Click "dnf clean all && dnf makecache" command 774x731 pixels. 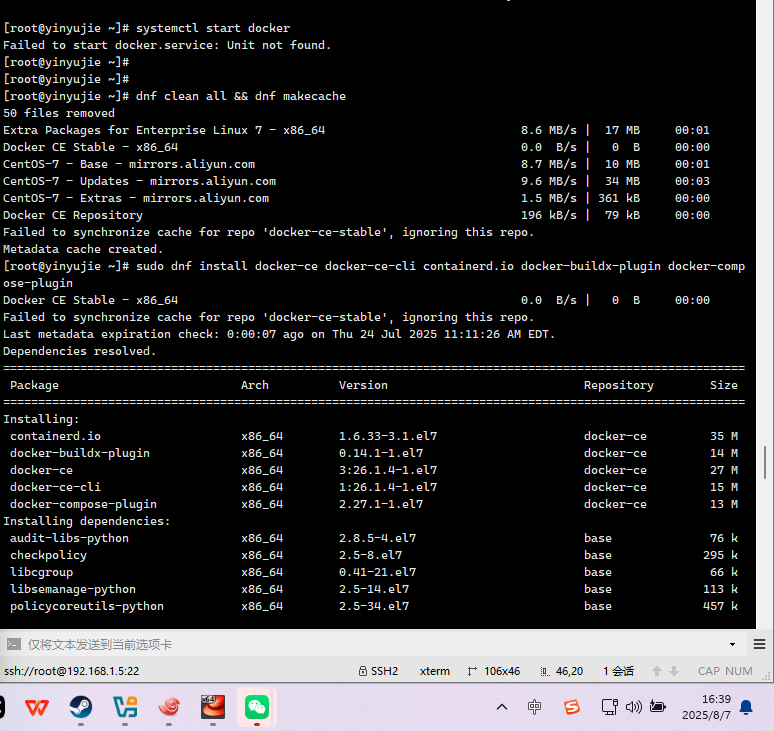[x=241, y=96]
